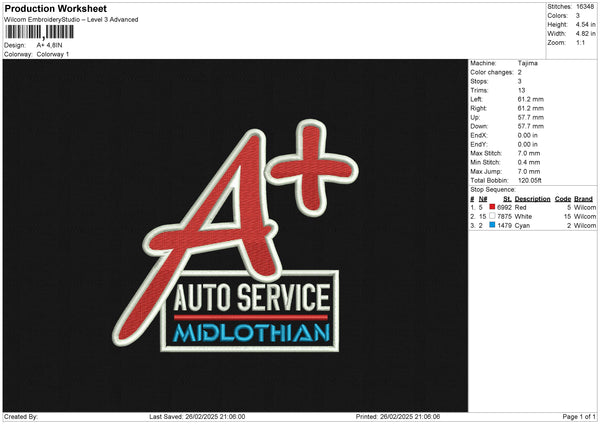600x424 pixels.
Task: Click the 'N#' column header
Action: pyautogui.click(x=483, y=199)
